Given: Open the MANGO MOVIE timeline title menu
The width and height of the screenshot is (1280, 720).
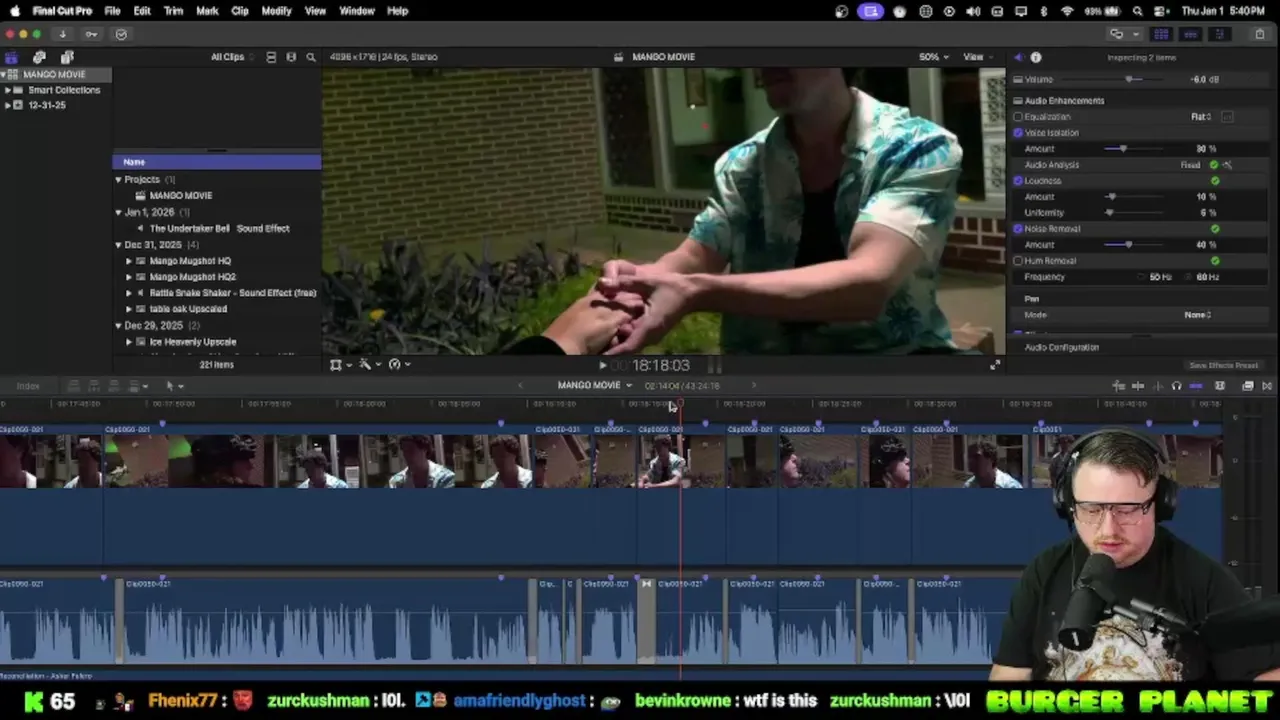Looking at the screenshot, I should tap(595, 386).
